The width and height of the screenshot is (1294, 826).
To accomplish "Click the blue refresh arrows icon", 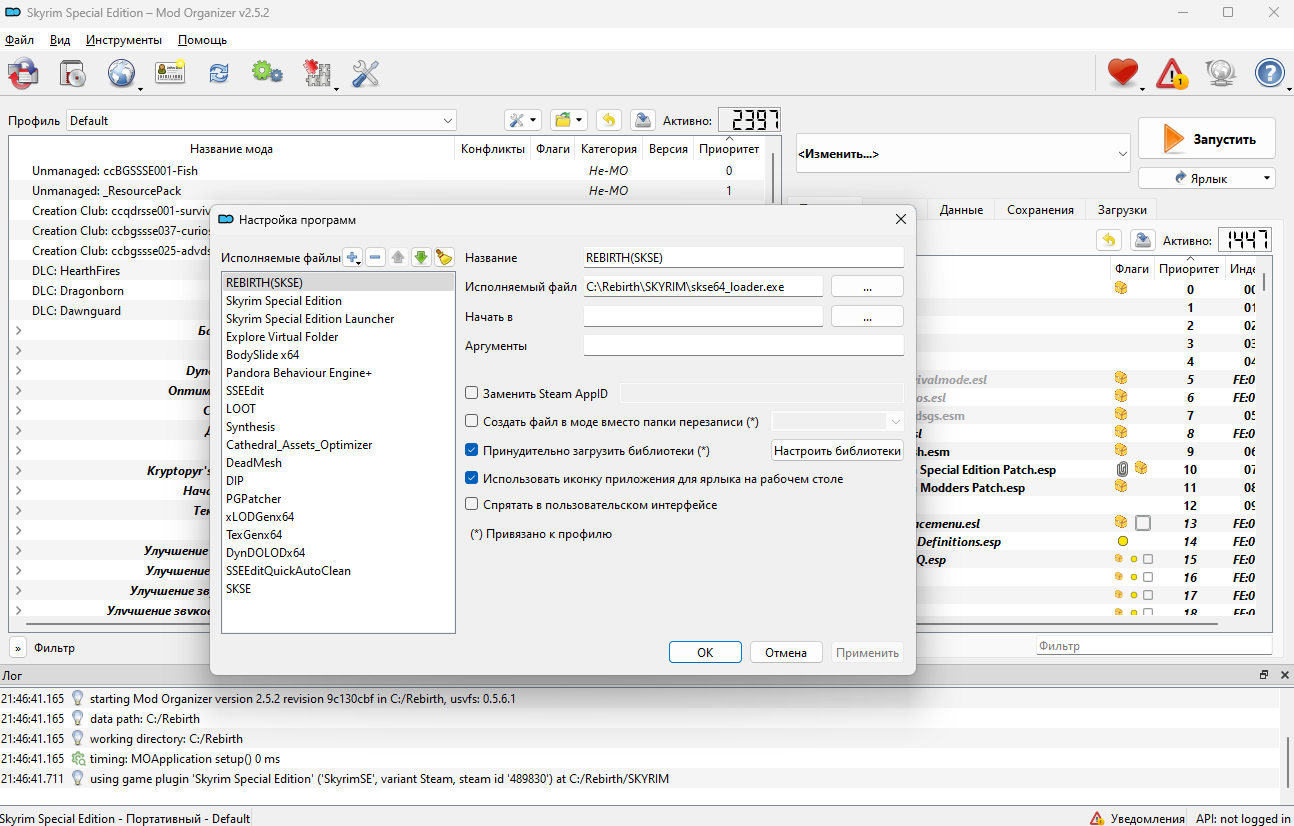I will (x=219, y=73).
